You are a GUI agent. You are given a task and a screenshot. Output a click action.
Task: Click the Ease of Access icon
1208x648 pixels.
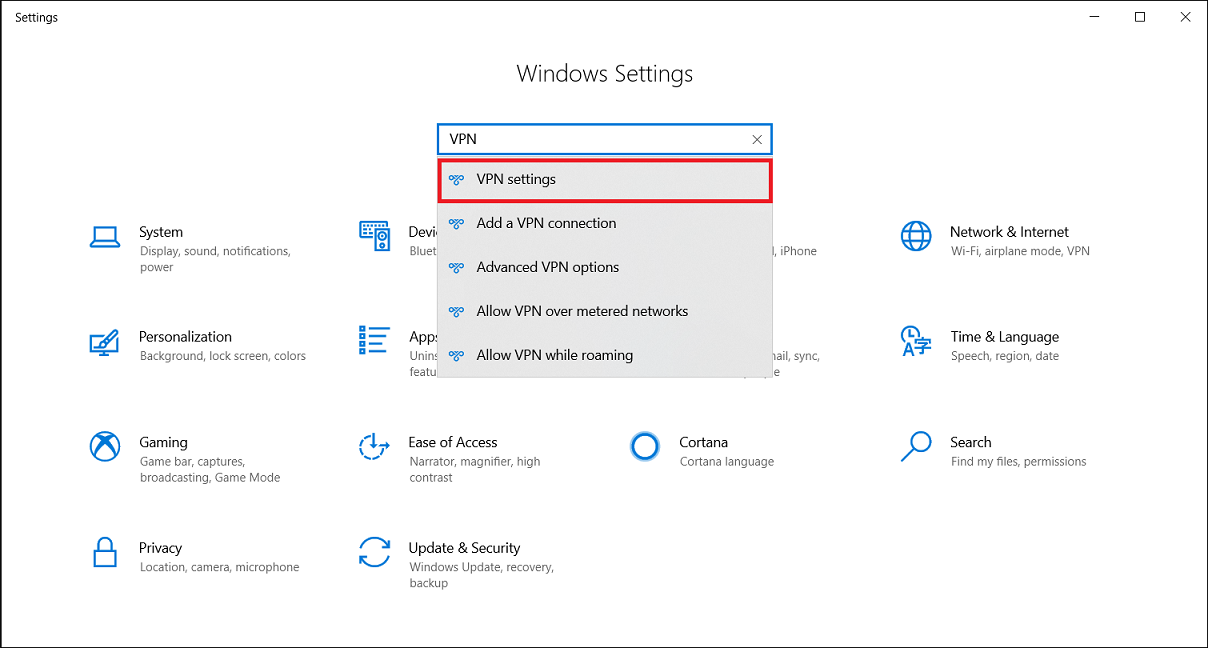pyautogui.click(x=374, y=447)
